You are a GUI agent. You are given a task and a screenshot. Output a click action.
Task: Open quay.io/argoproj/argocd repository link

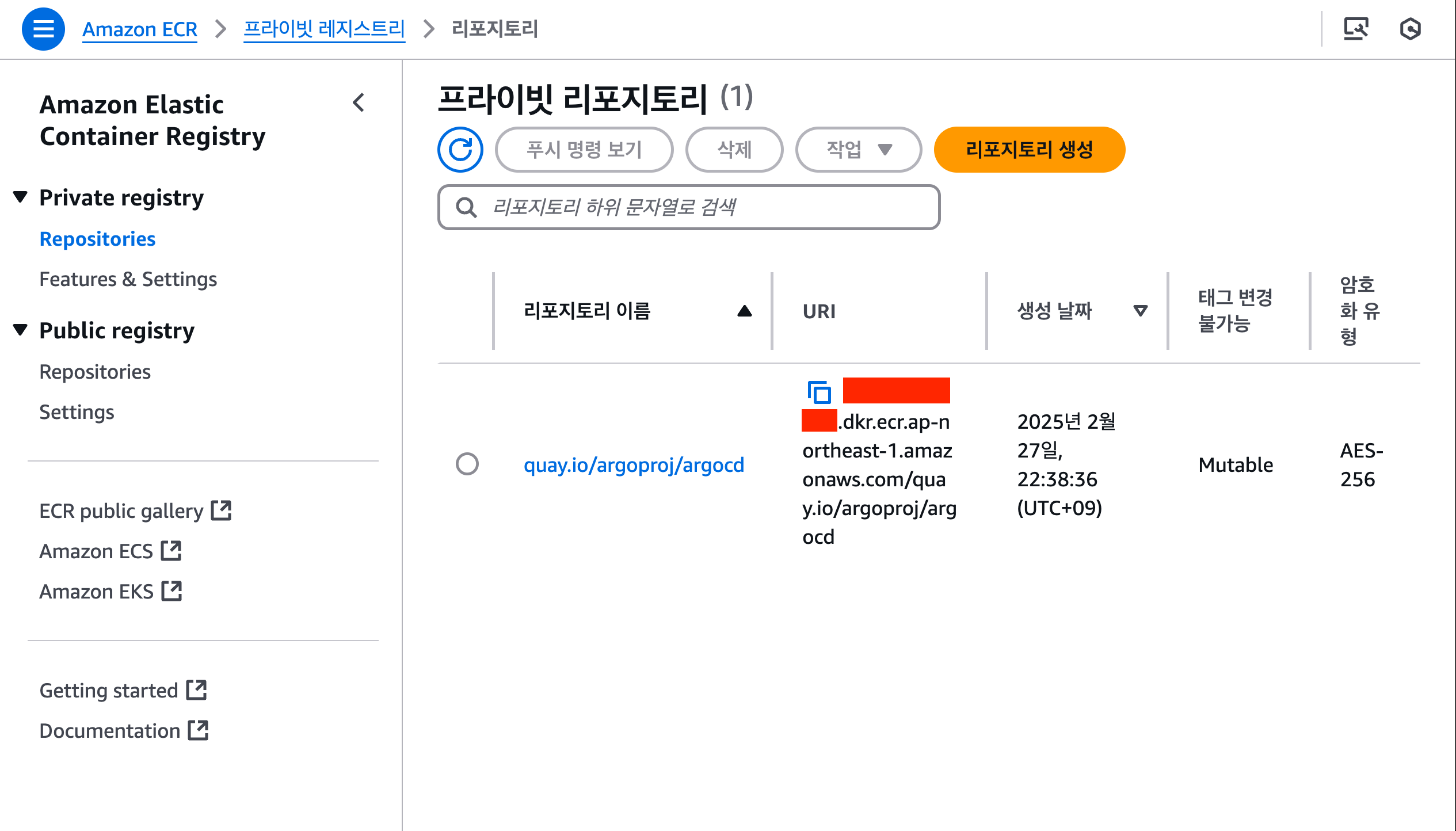(634, 464)
